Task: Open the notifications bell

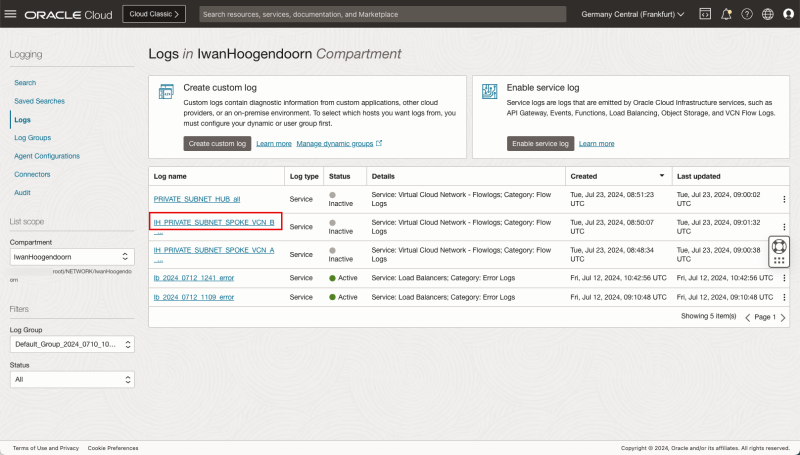Action: point(726,15)
